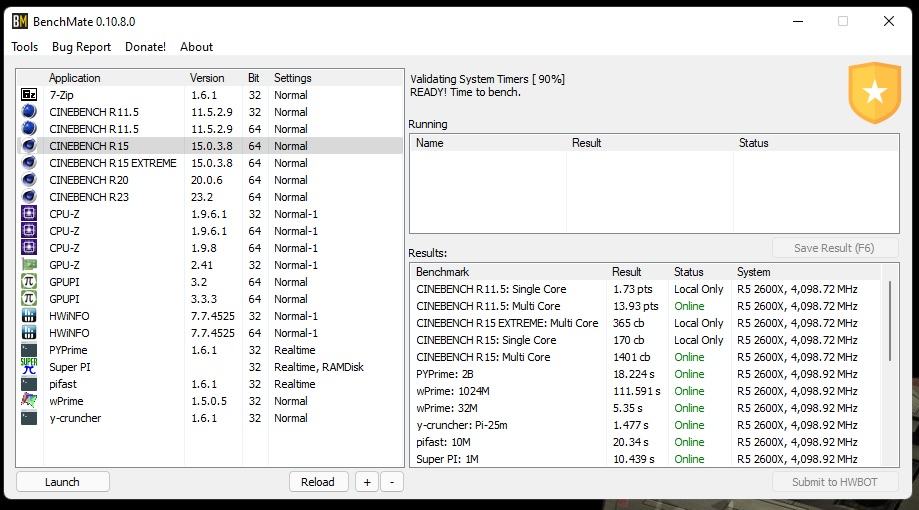Select the pifast: 10M result row
Viewport: 919px width, 510px height.
pos(646,442)
